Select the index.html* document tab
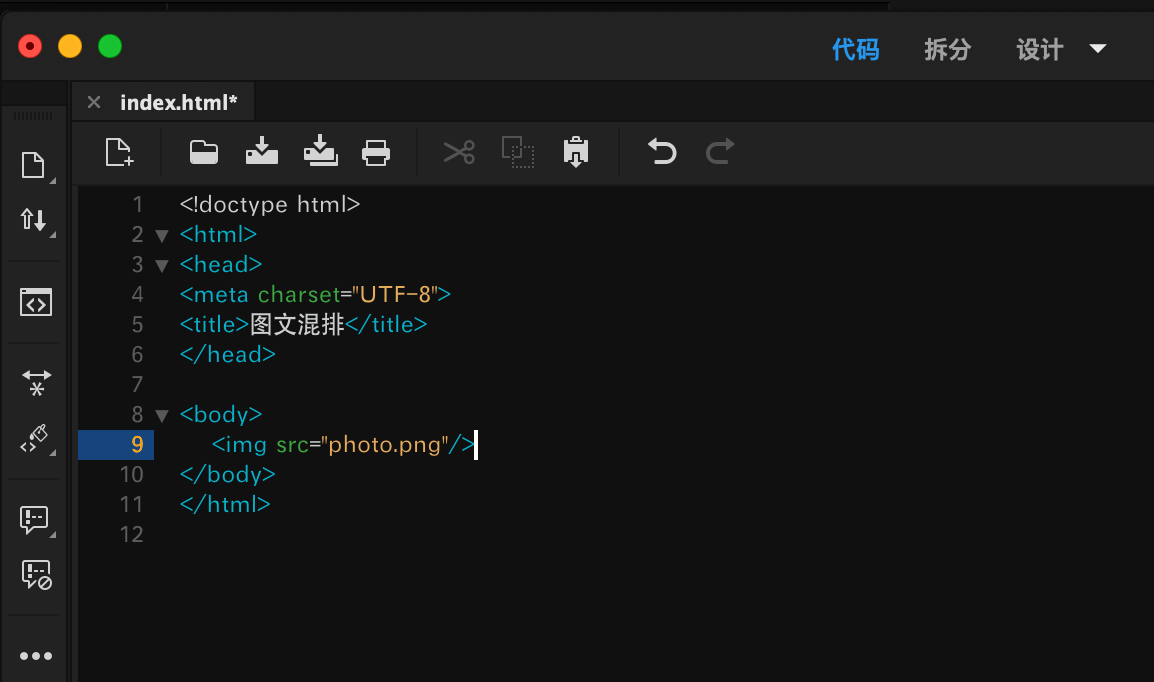This screenshot has width=1154, height=682. [x=178, y=102]
